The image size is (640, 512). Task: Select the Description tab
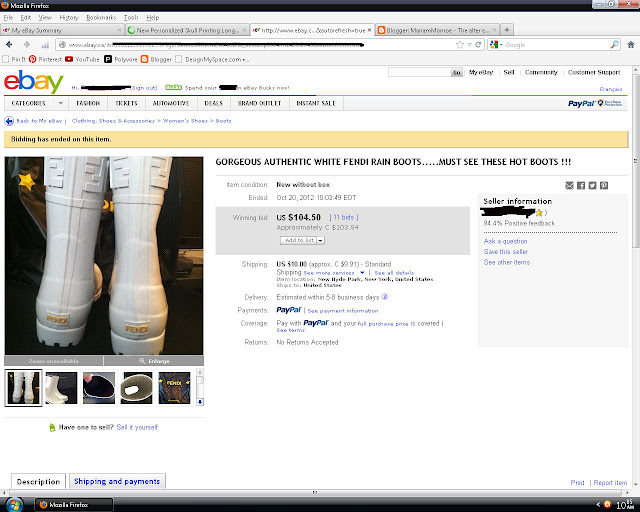pos(38,481)
